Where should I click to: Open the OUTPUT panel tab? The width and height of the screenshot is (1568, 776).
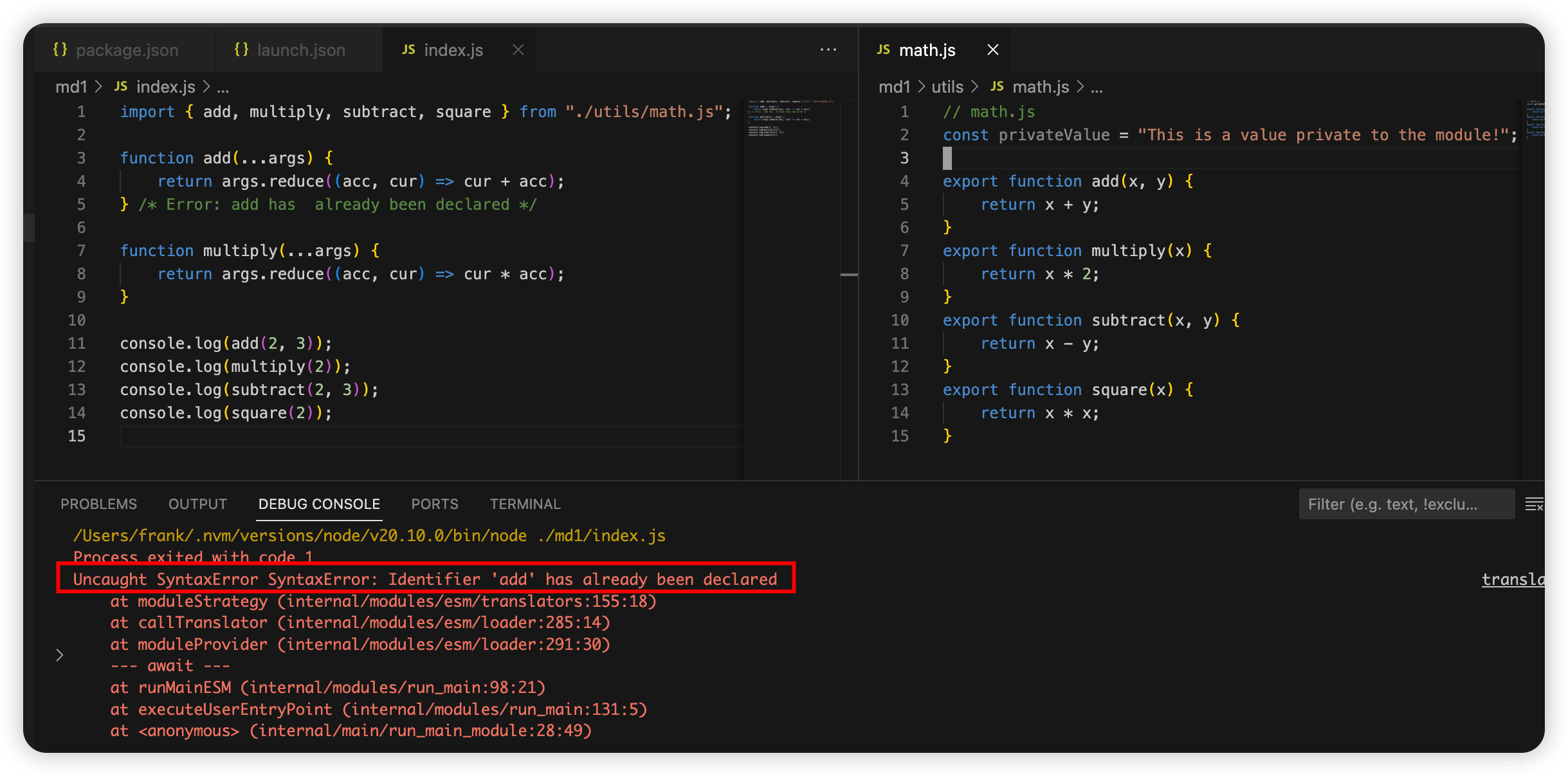click(x=197, y=504)
